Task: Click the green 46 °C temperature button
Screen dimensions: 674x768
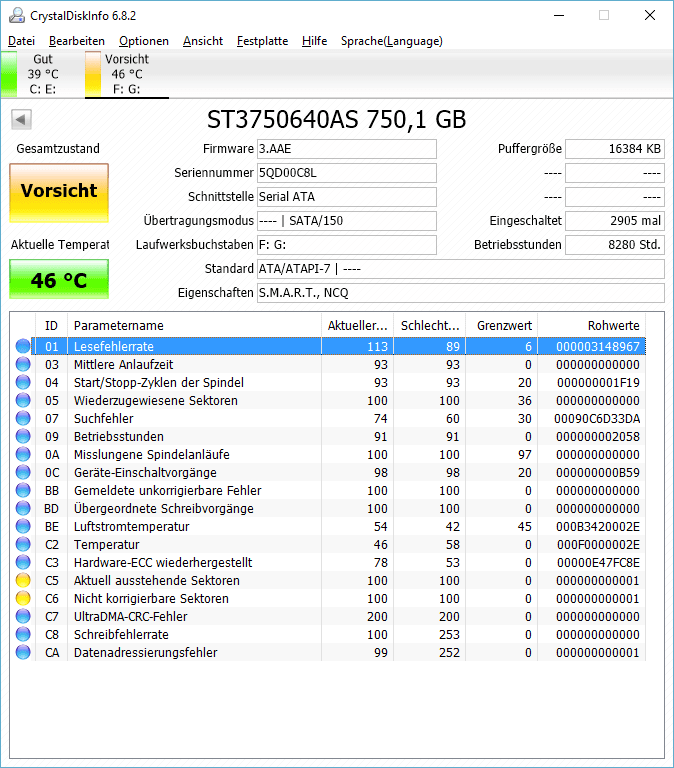Action: [x=59, y=279]
